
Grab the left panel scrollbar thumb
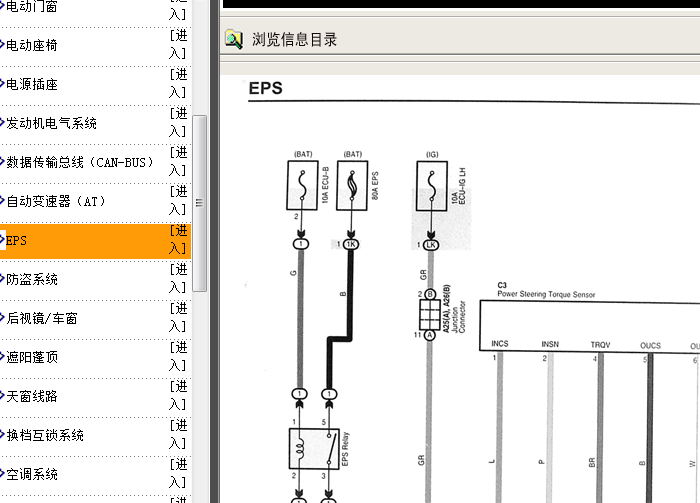point(200,203)
